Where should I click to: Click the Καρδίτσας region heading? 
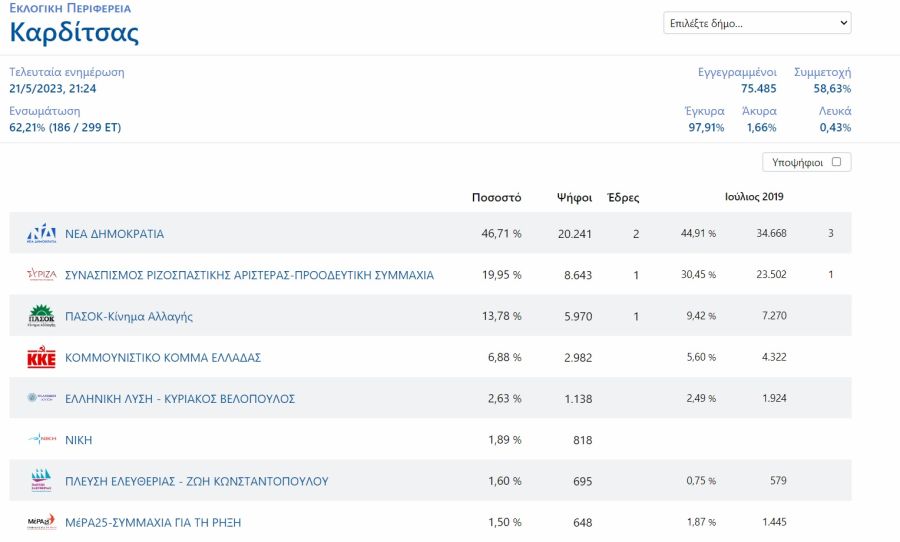[74, 32]
